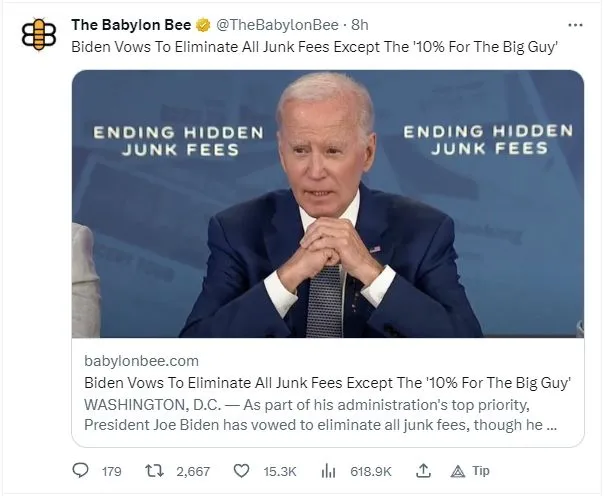Viewport: 604px width, 496px height.
Task: Open the Biden junk fees preview image
Action: click(328, 204)
